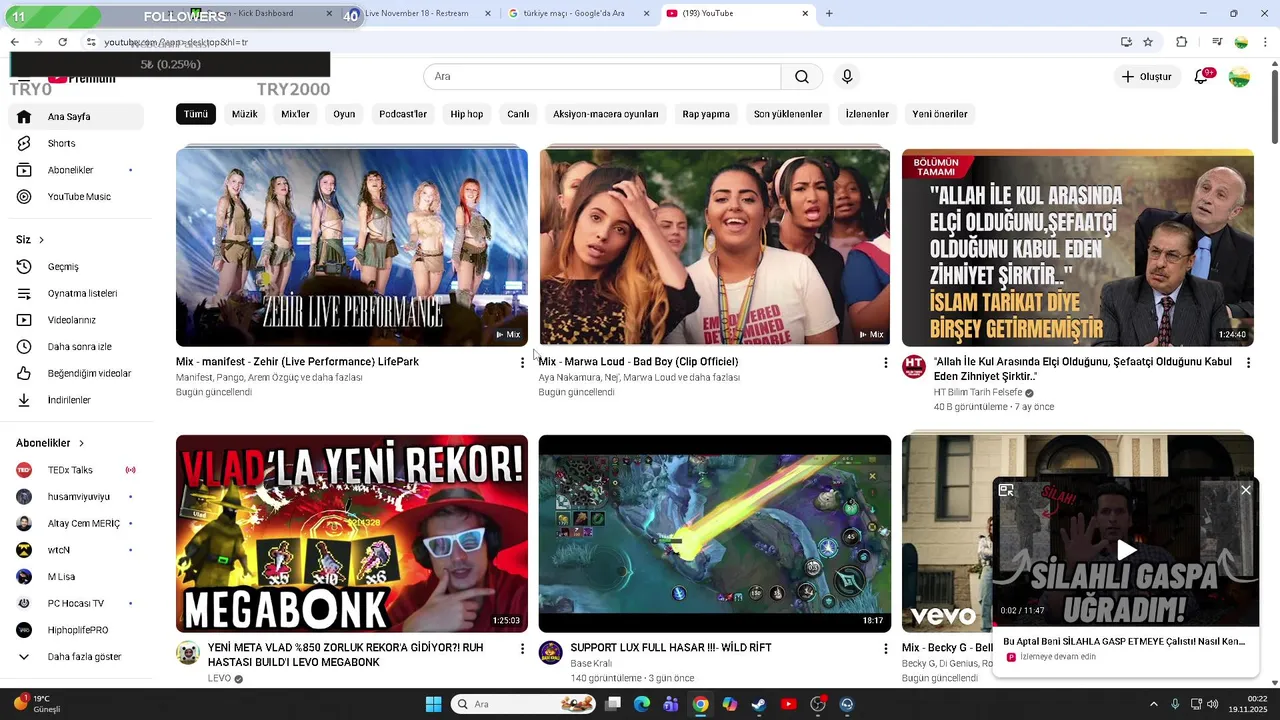This screenshot has width=1280, height=720.
Task: Open İndirilenler downloads
Action: coord(69,400)
